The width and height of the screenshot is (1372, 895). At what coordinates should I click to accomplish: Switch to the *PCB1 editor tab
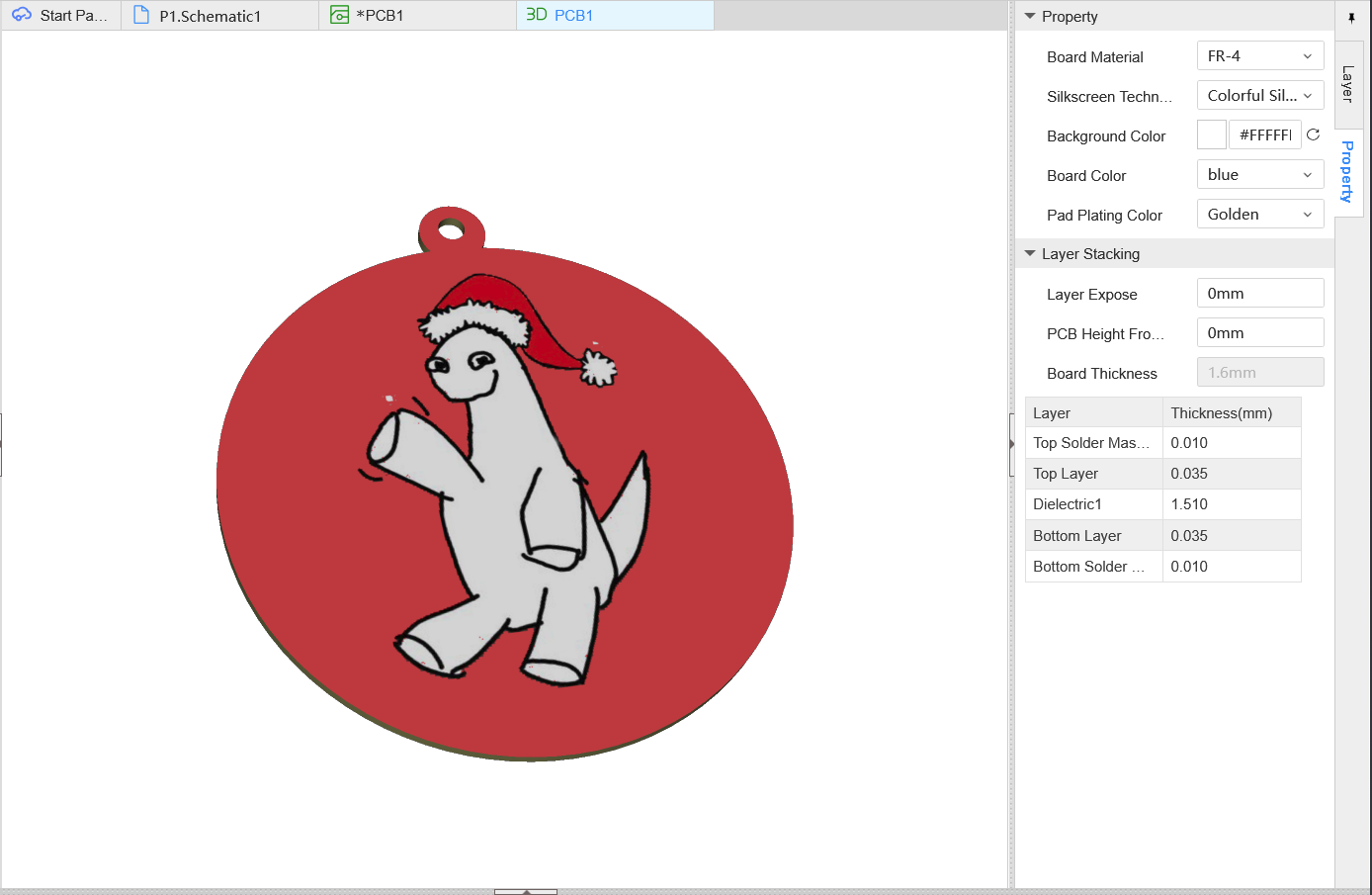[x=418, y=16]
